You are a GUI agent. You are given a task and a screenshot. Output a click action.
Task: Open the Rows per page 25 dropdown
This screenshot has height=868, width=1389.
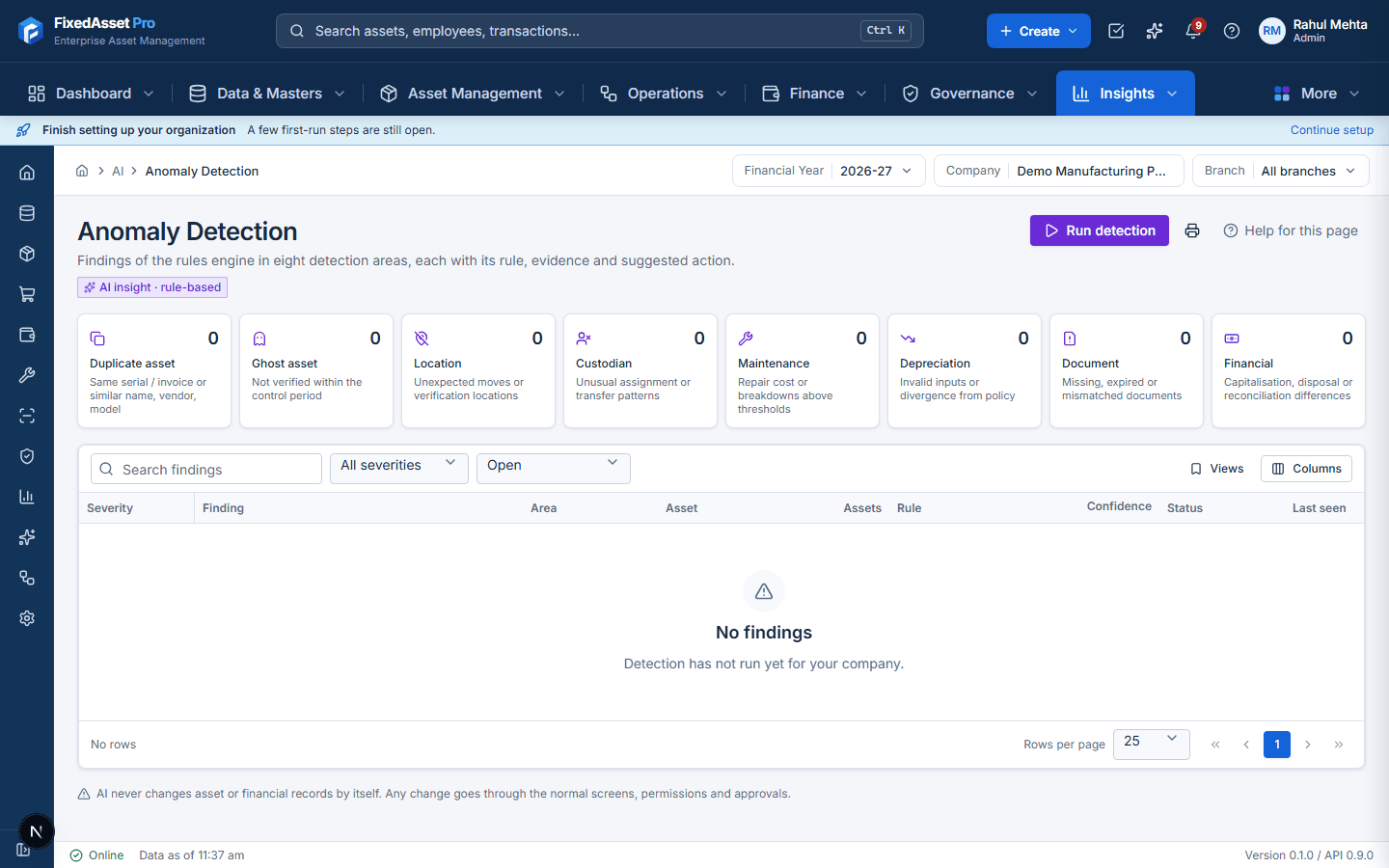(1152, 745)
